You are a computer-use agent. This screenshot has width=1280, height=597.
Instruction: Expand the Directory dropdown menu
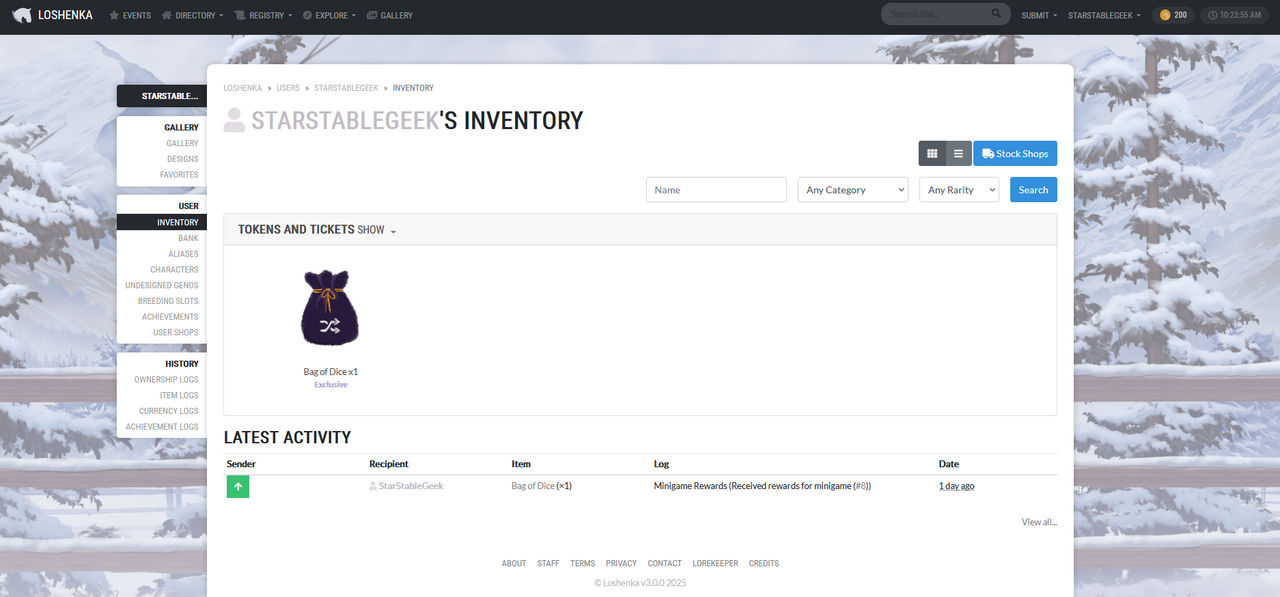192,15
